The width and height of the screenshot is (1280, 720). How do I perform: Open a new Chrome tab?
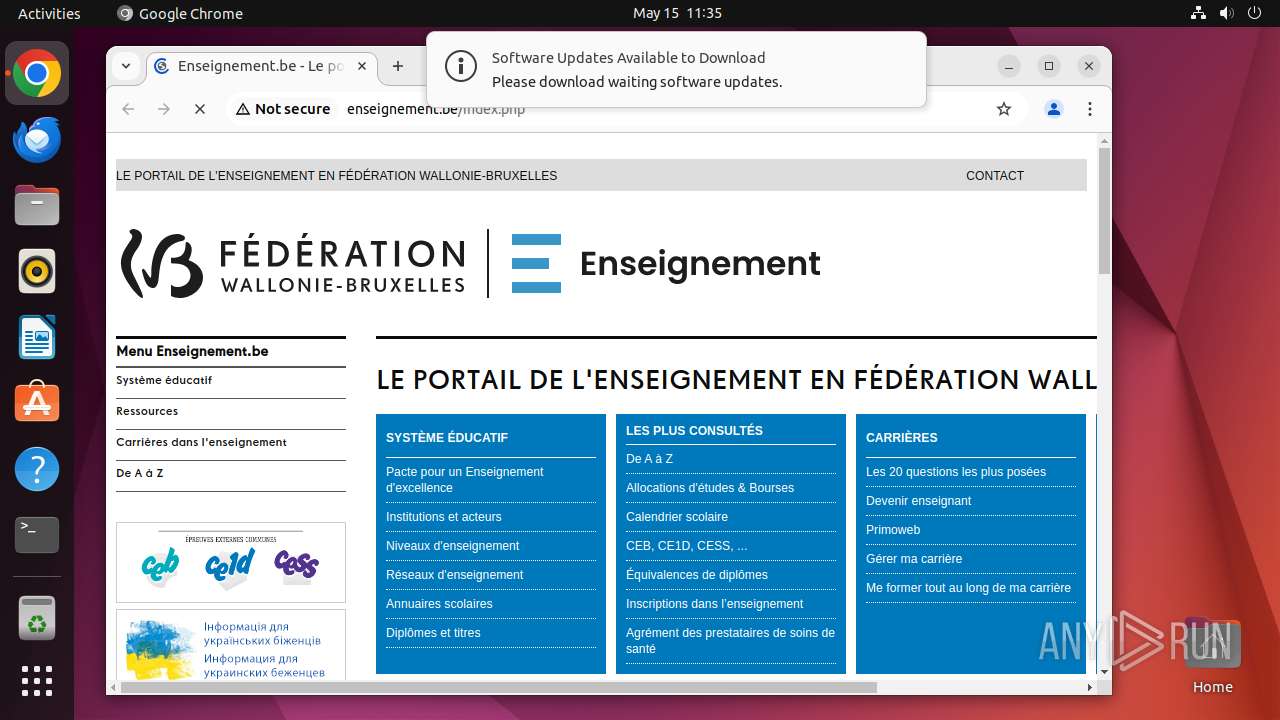click(398, 66)
